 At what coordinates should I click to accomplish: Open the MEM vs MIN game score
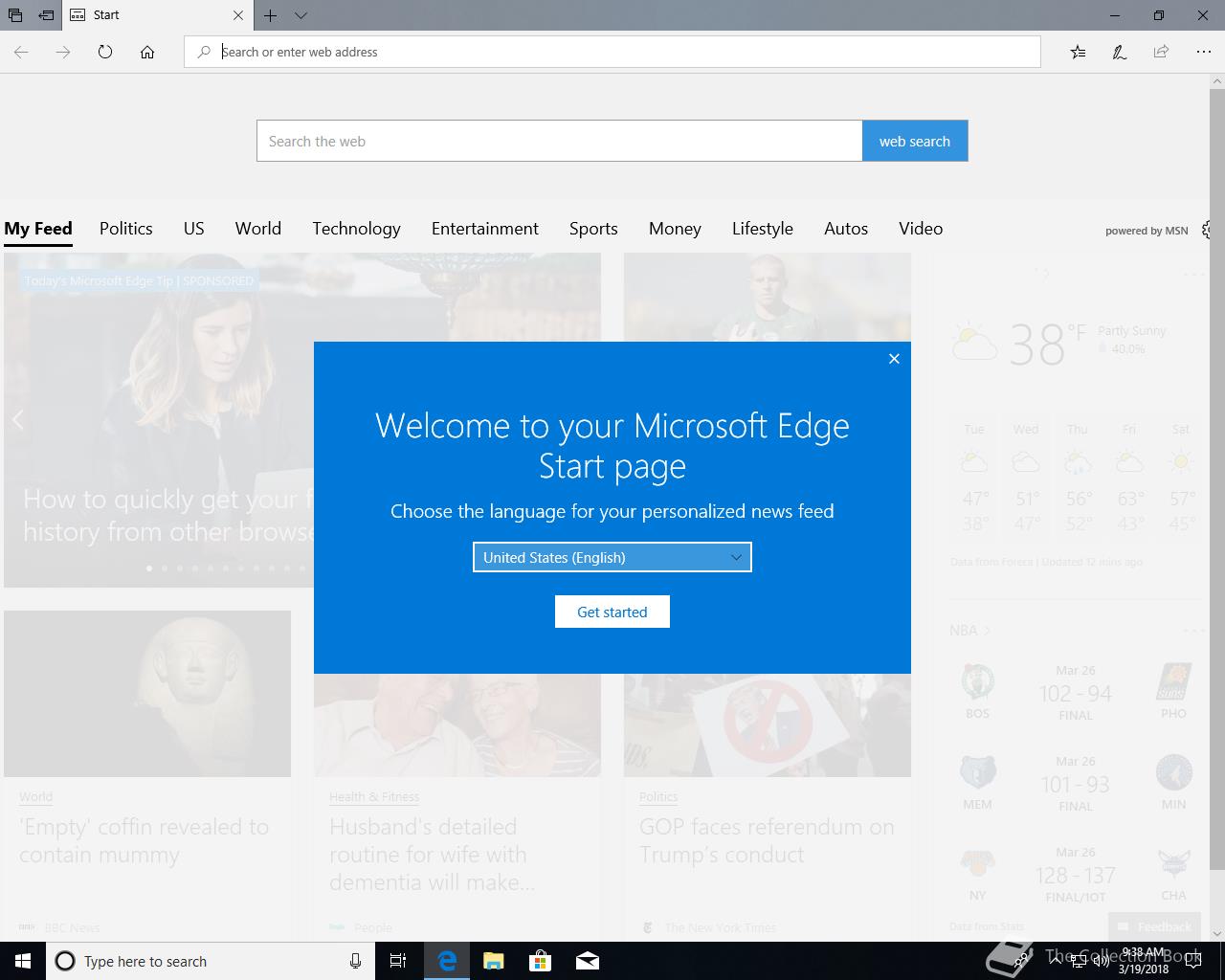pyautogui.click(x=1076, y=784)
